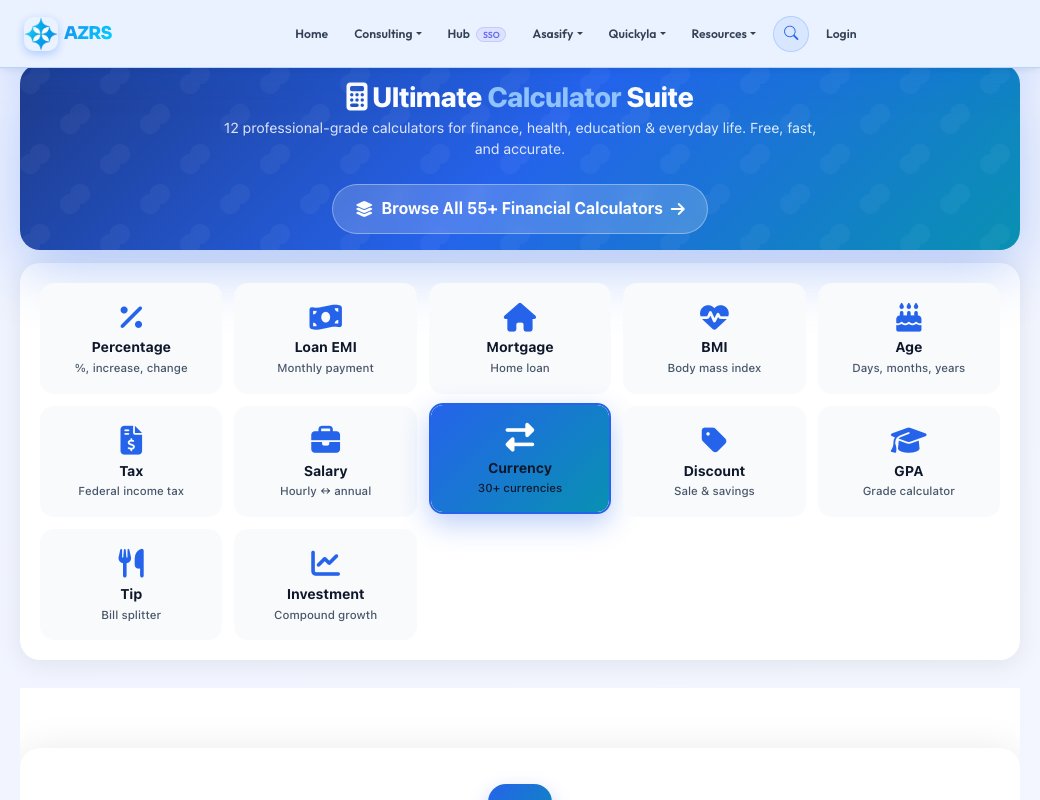Screen dimensions: 1040x800
Task: Go to the Home nav item
Action: [x=311, y=34]
